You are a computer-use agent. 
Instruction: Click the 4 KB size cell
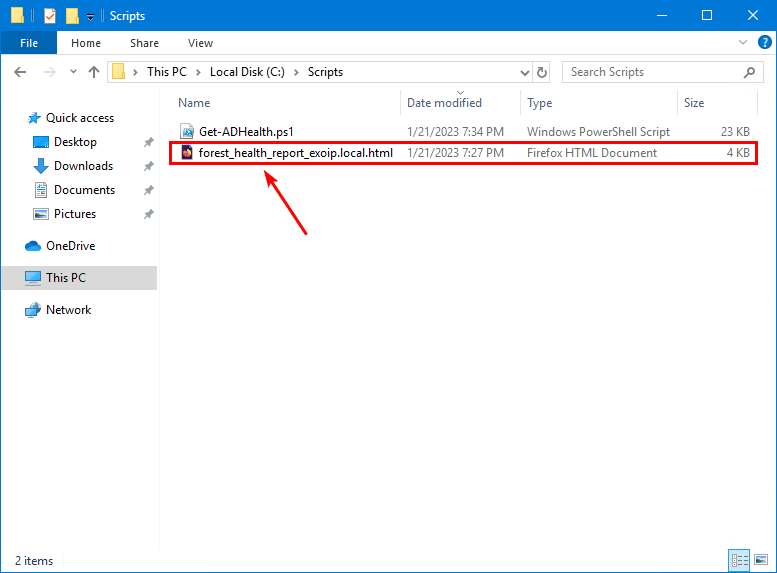click(x=738, y=153)
